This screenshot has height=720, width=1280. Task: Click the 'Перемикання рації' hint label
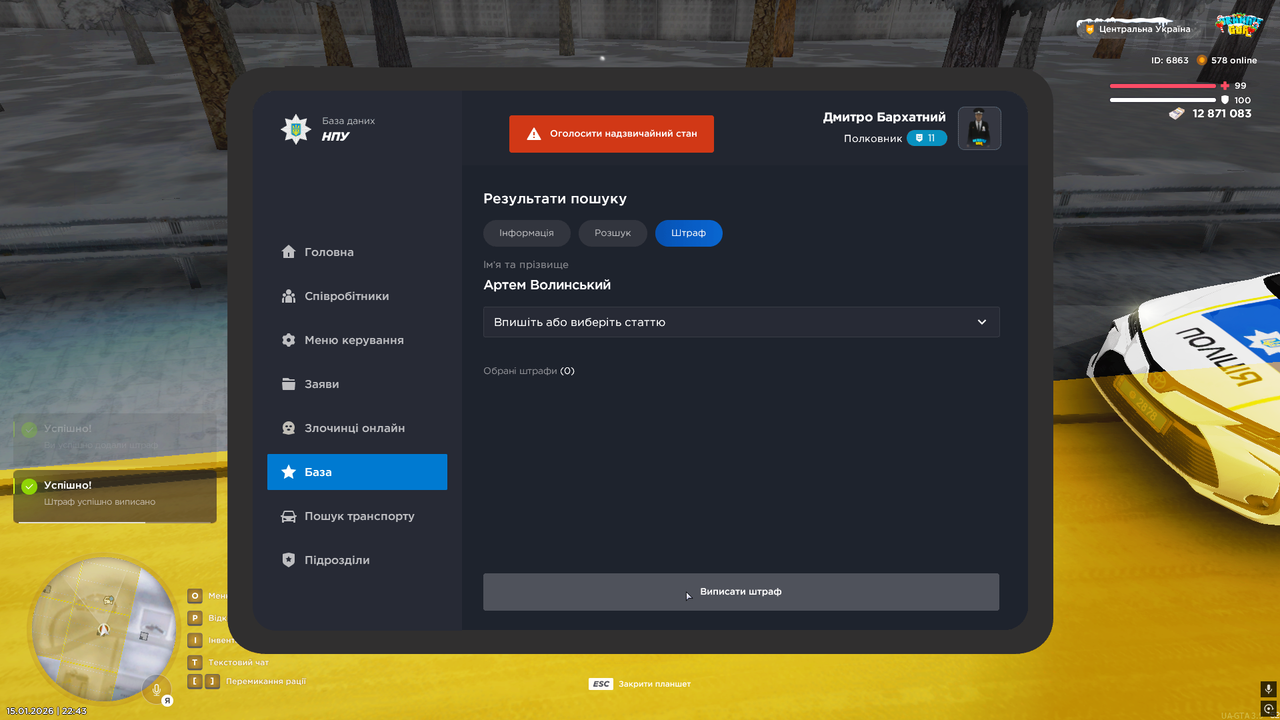pos(266,681)
